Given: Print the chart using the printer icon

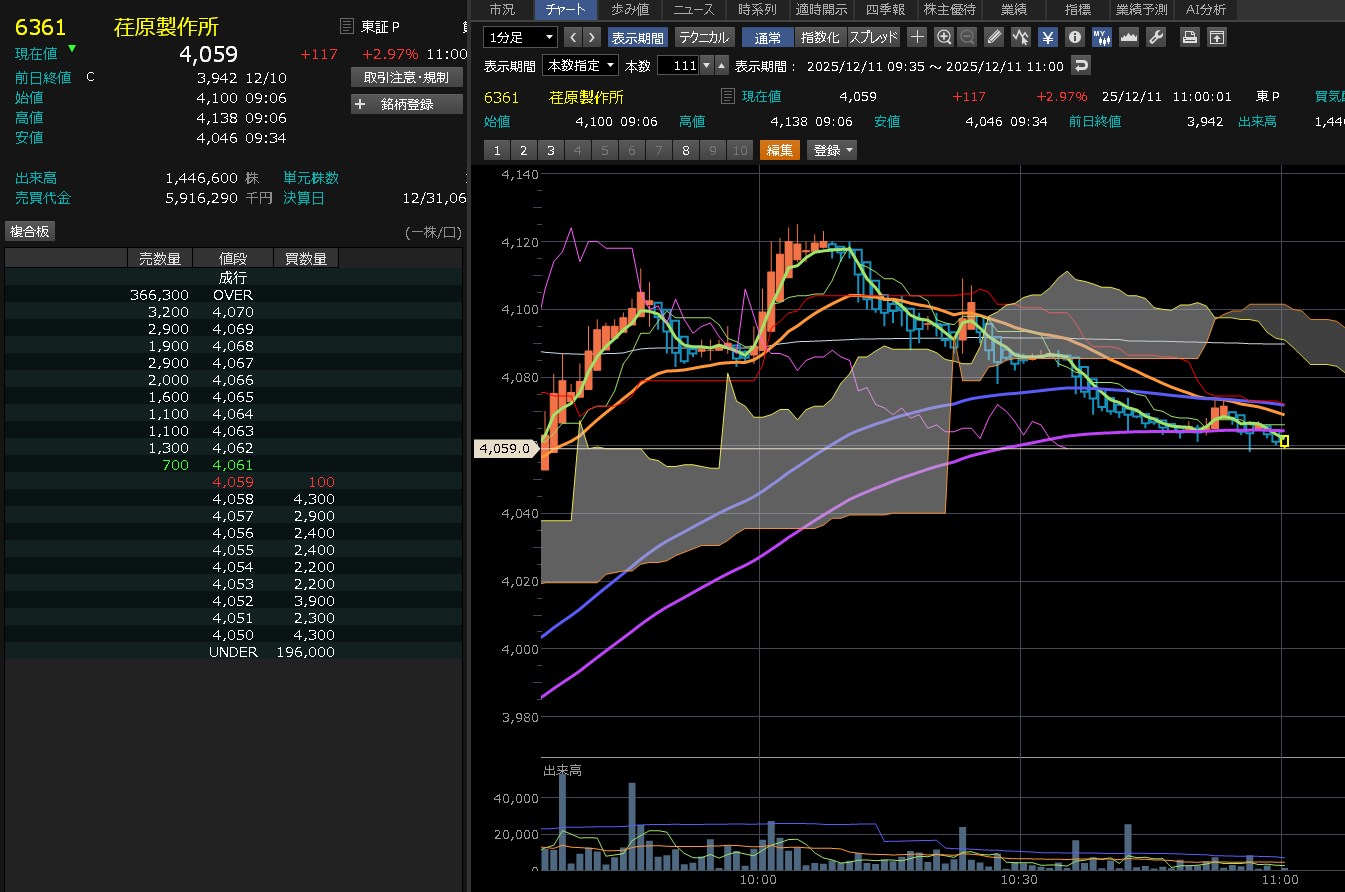Looking at the screenshot, I should [x=1189, y=37].
